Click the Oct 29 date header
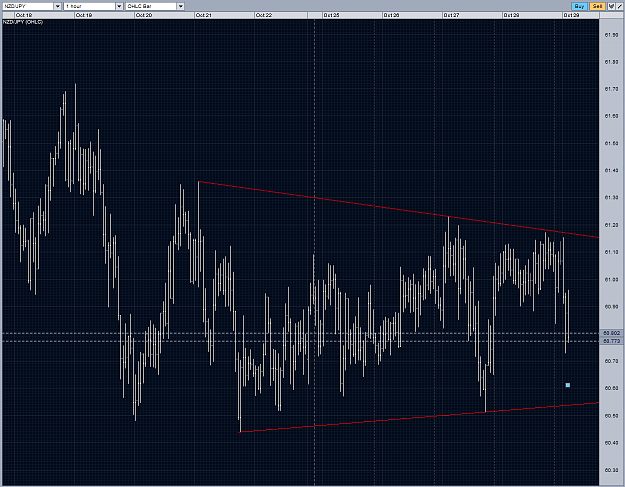The width and height of the screenshot is (625, 487). click(x=580, y=15)
